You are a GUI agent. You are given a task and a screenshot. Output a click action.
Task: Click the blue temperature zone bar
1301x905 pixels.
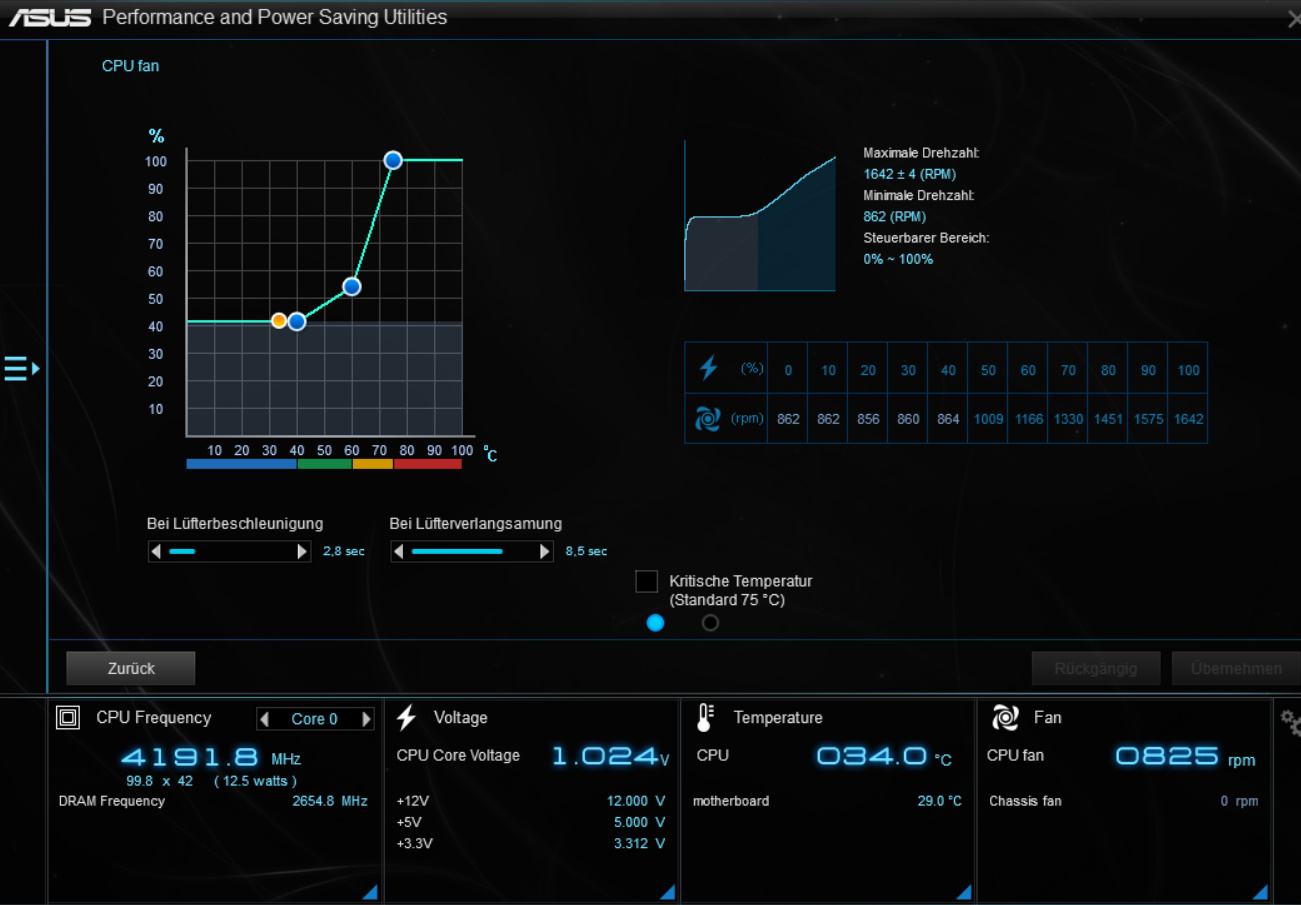click(x=241, y=464)
